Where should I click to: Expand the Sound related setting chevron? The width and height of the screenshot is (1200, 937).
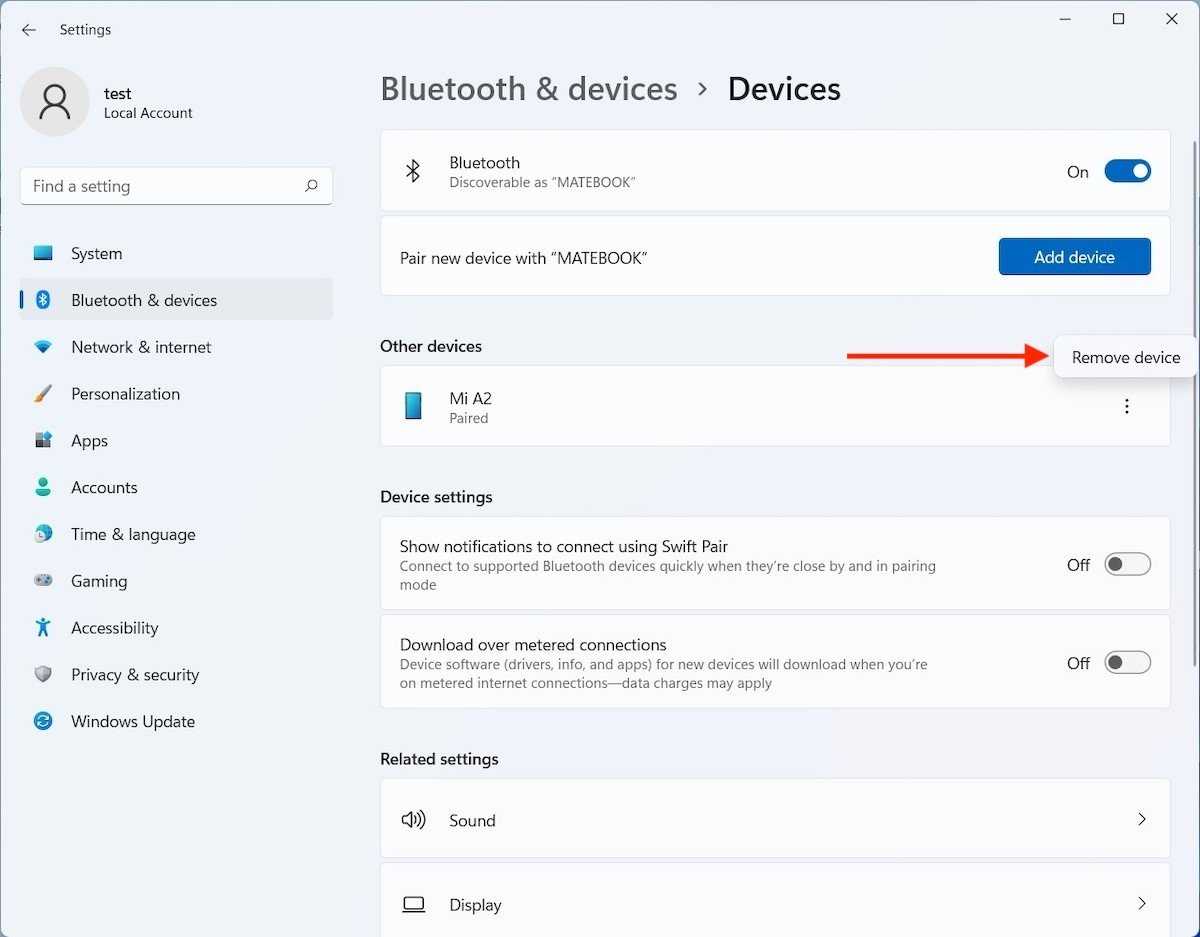[1141, 819]
